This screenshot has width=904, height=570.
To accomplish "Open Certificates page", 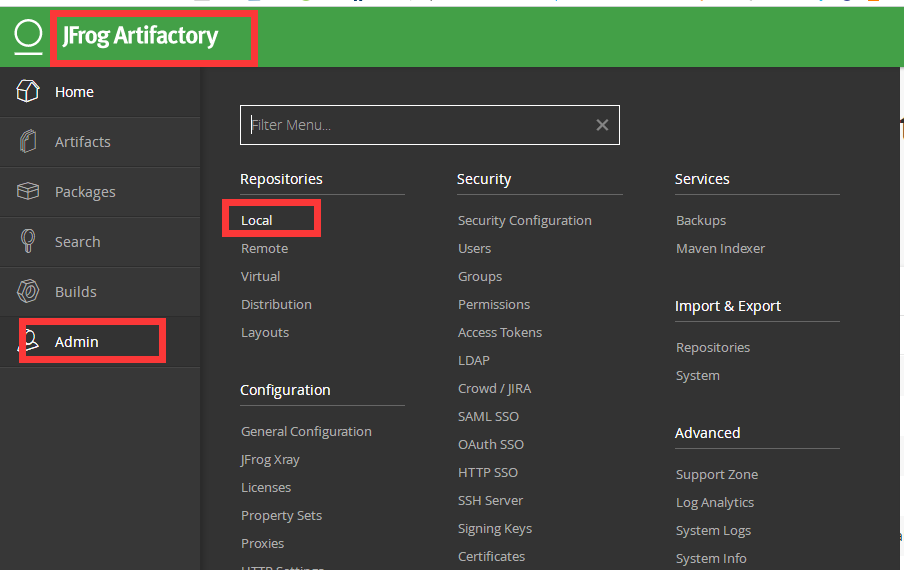I will (x=491, y=556).
